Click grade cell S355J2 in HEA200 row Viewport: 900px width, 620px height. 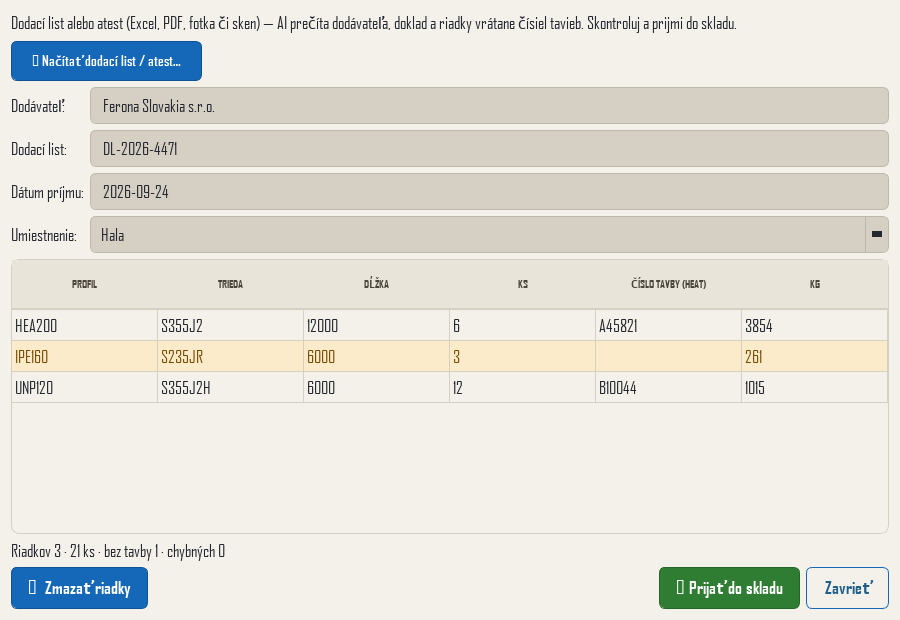click(x=230, y=326)
